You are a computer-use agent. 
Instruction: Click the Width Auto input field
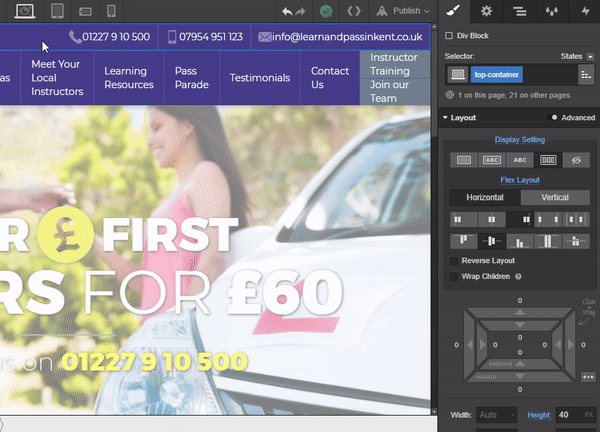click(x=496, y=415)
